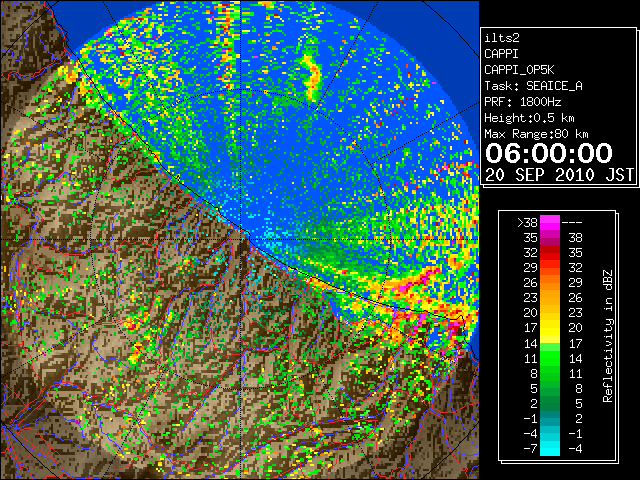Click the '-7' legend value

pos(530,449)
